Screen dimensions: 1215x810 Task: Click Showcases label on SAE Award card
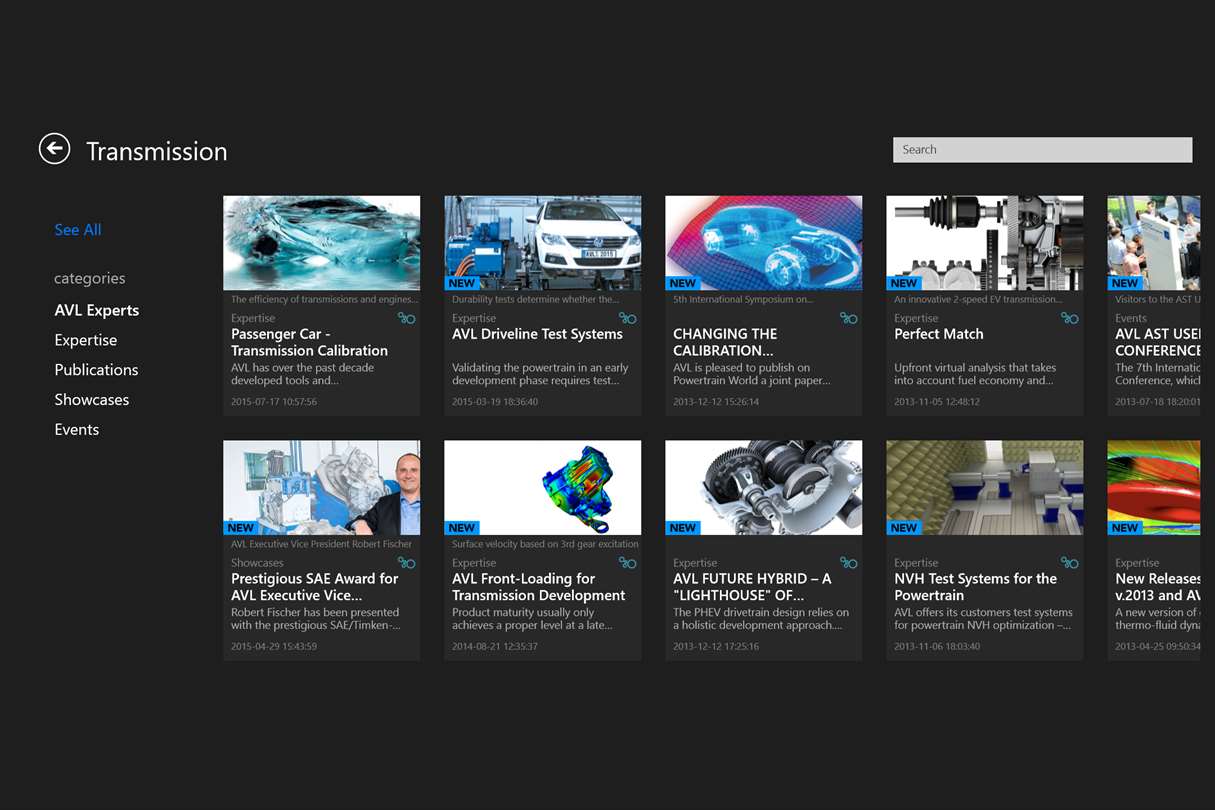tap(257, 563)
